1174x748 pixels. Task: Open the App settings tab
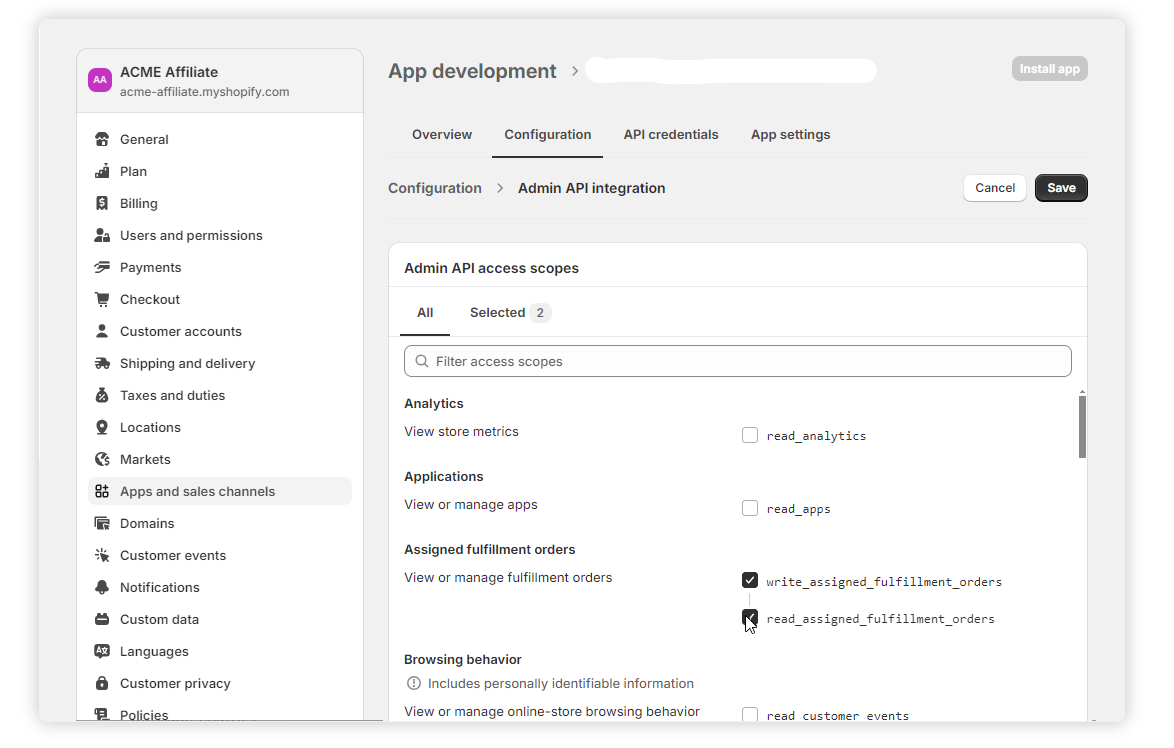tap(790, 135)
